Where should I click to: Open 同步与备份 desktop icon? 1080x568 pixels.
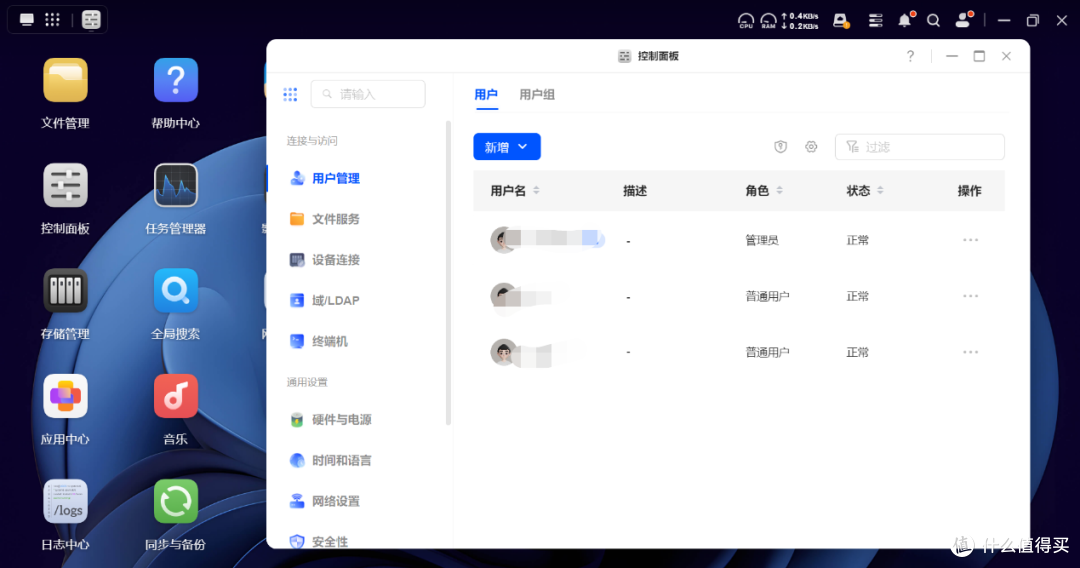(x=176, y=502)
